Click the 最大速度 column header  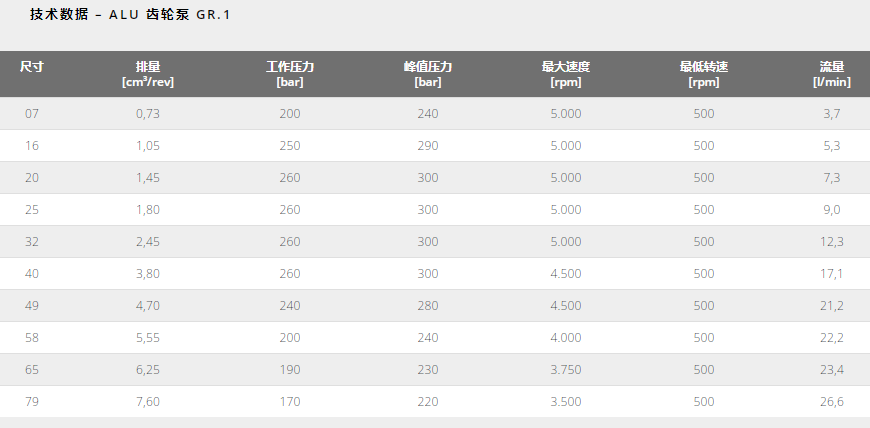[x=566, y=74]
